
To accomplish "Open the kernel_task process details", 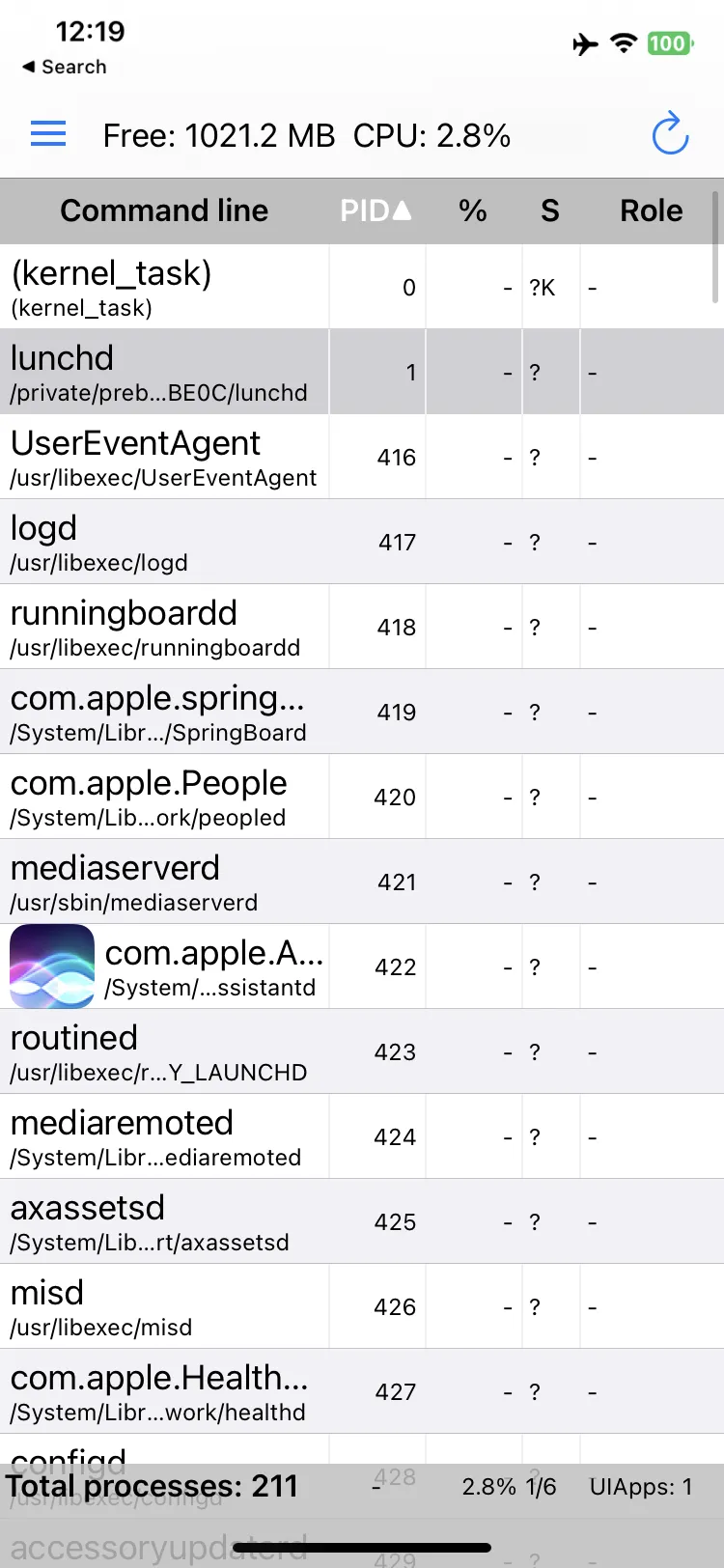I will pyautogui.click(x=362, y=287).
